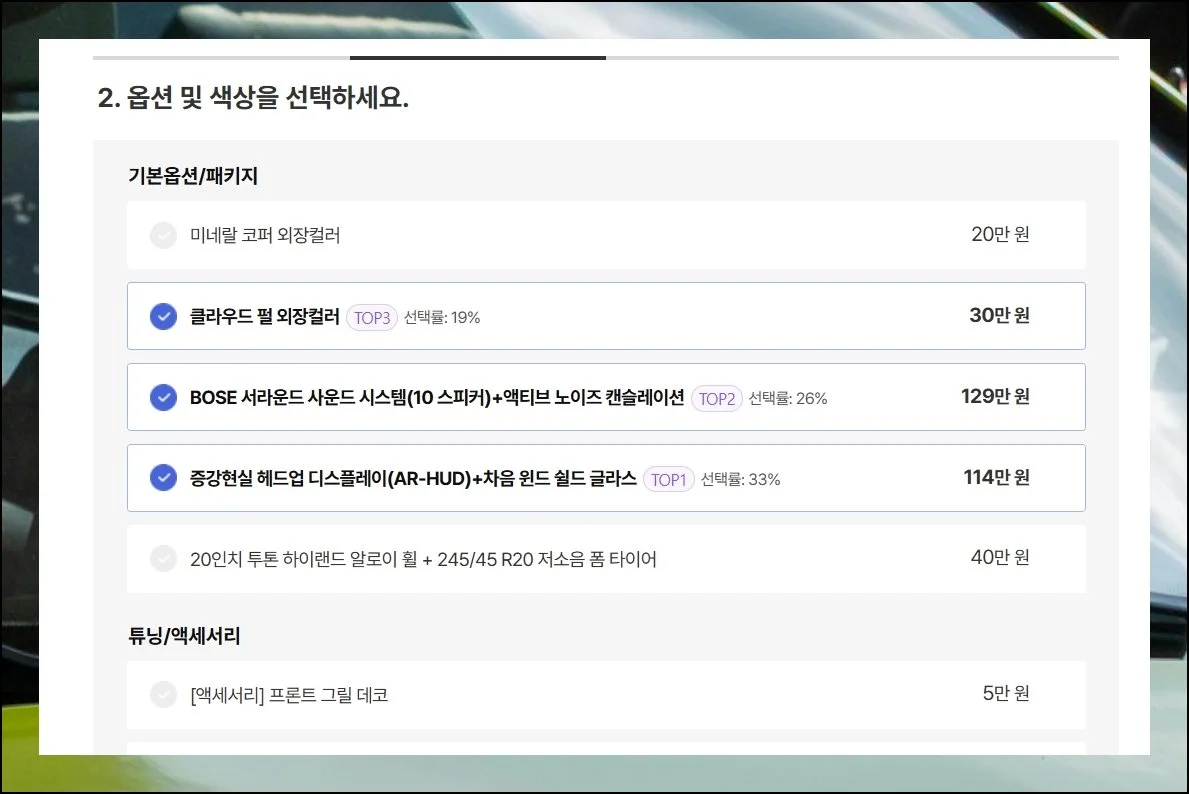Click the 선택률: 33% text

(740, 480)
